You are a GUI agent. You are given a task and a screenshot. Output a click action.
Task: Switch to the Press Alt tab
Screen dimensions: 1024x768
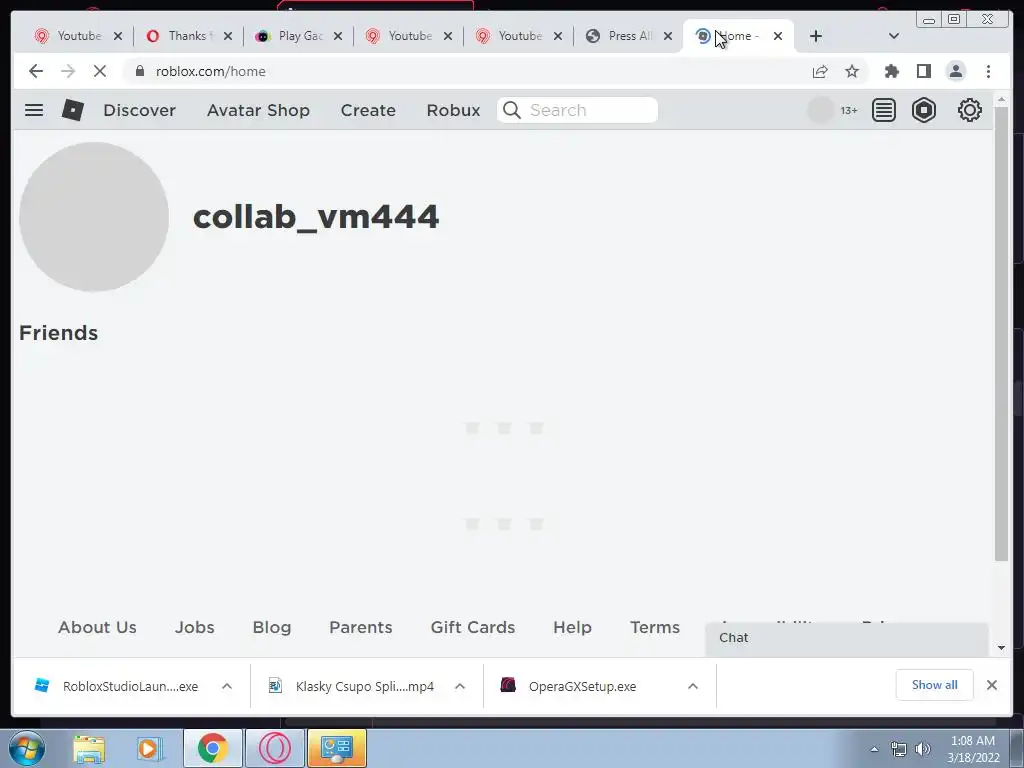click(x=627, y=36)
